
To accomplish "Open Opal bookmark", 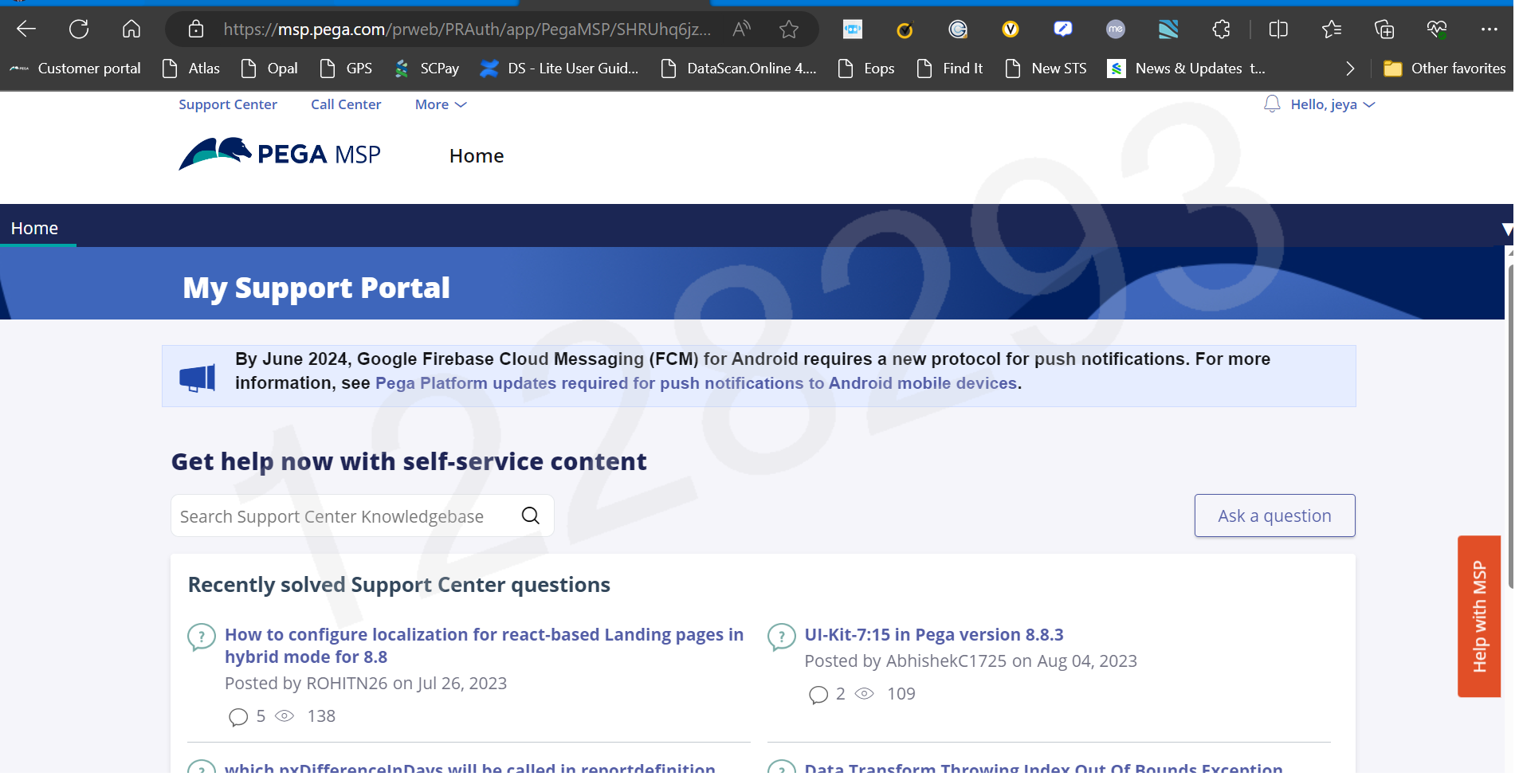I will (x=269, y=69).
